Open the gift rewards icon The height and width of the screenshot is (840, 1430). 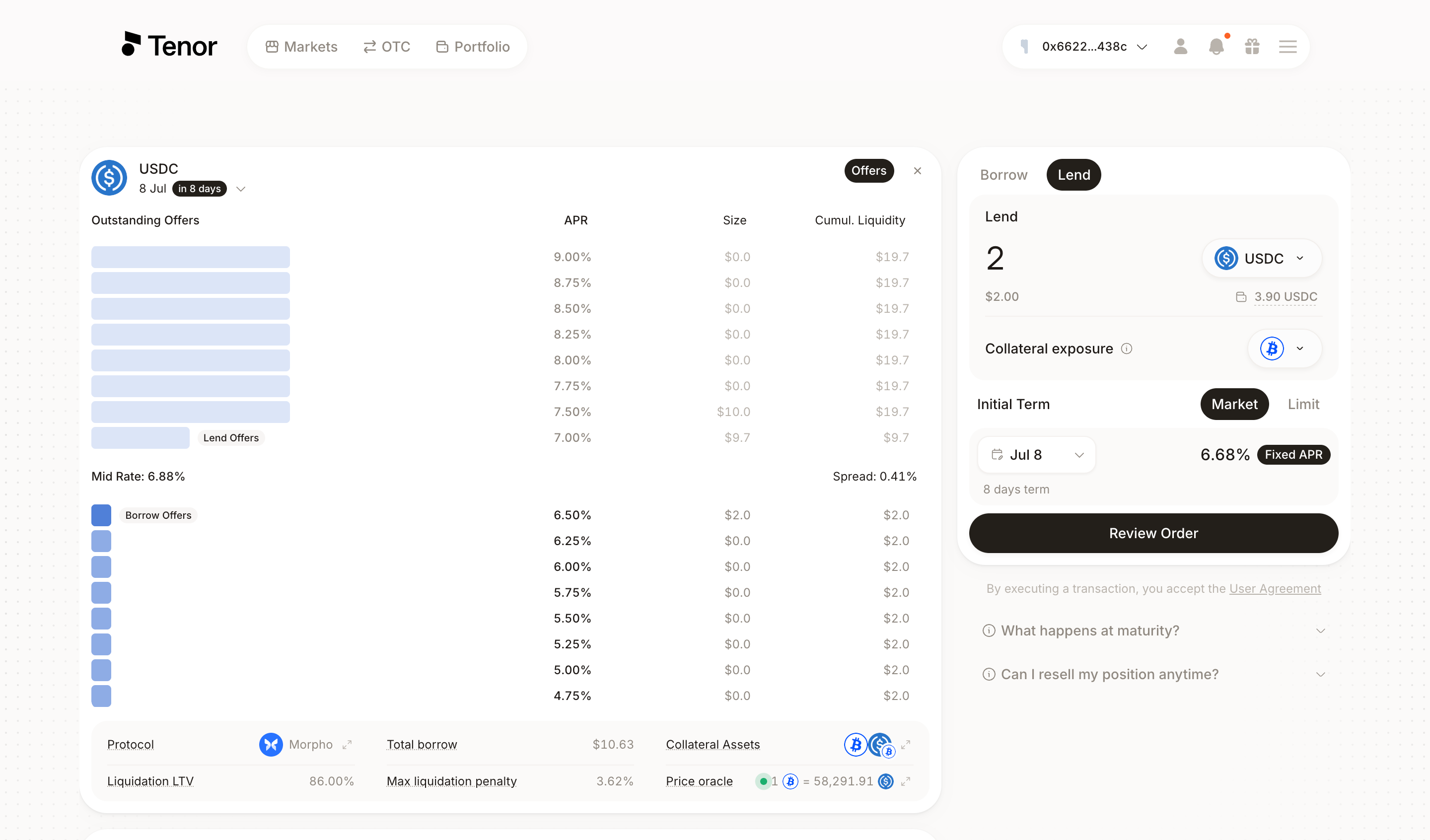[1252, 47]
